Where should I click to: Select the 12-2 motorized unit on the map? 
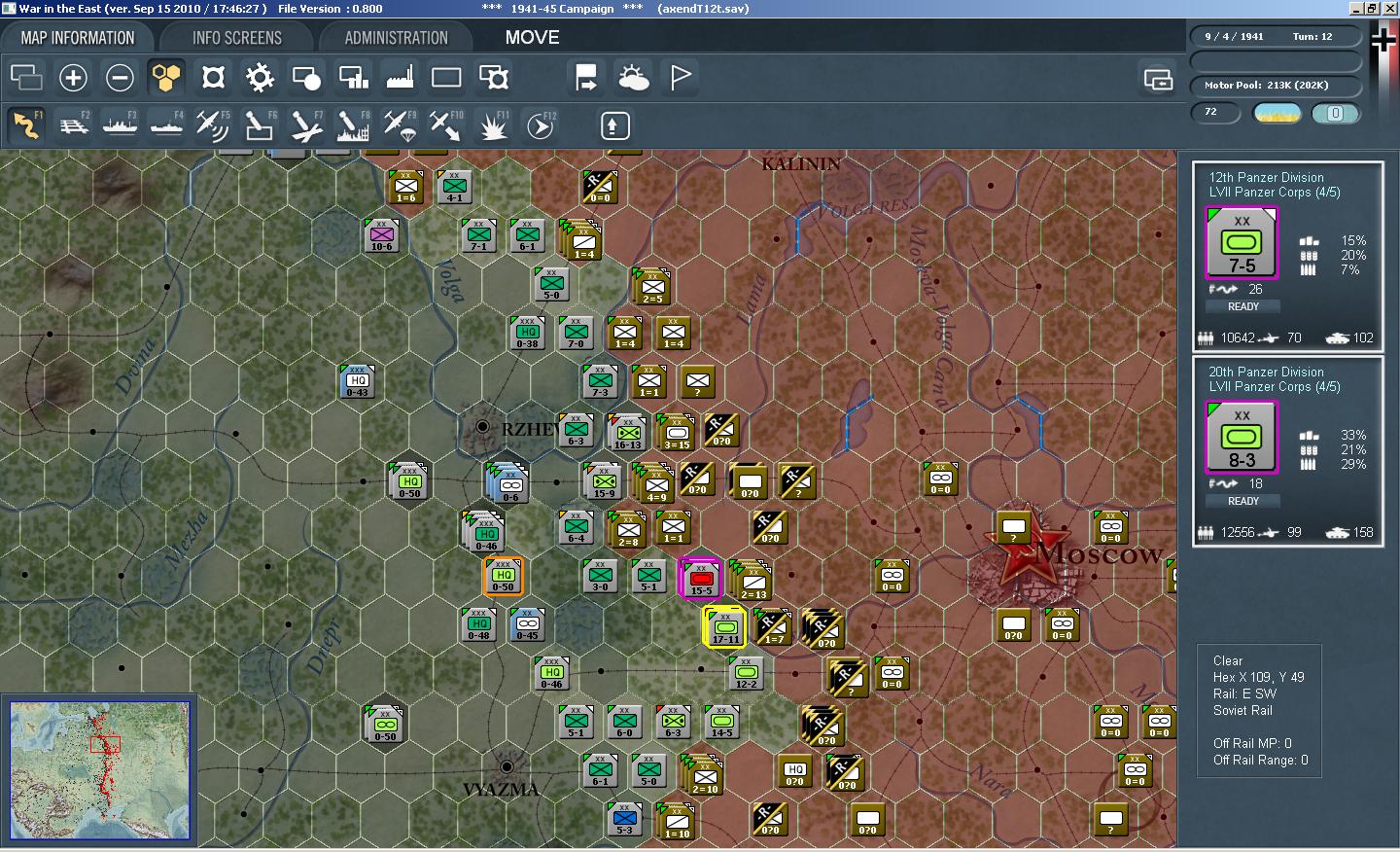(x=746, y=673)
